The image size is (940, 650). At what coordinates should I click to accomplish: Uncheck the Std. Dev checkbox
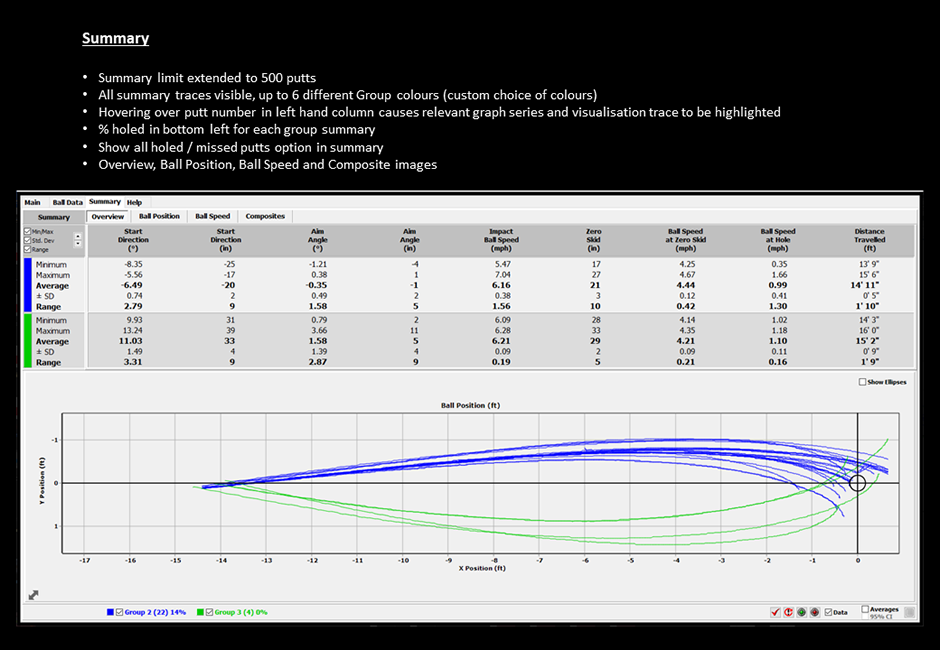[x=27, y=240]
